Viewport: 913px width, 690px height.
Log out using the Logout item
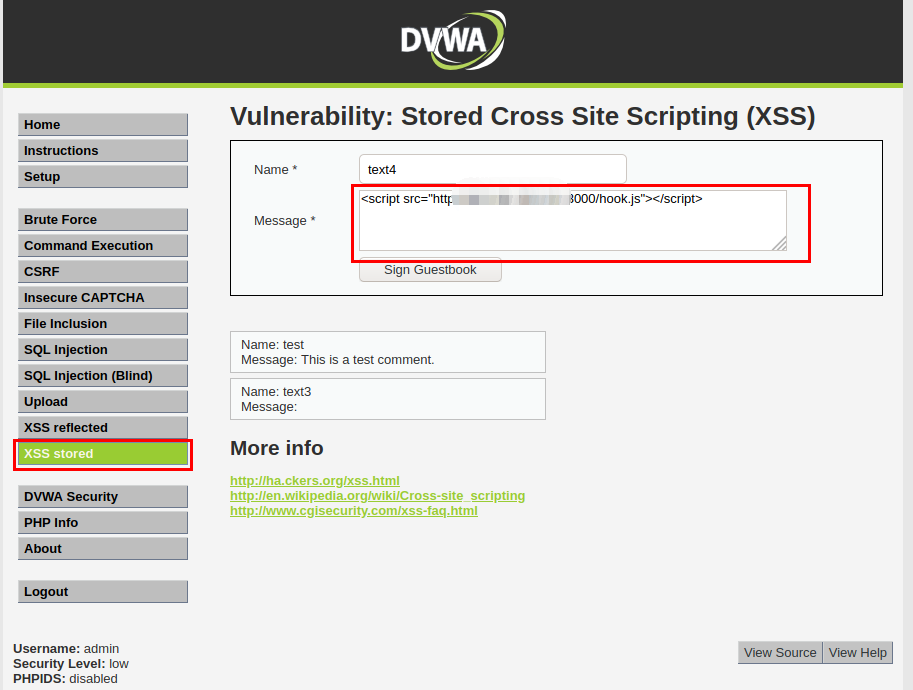(102, 592)
